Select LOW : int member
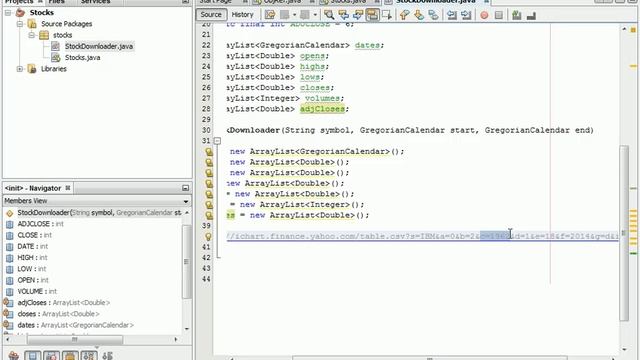Screen dimensions: 640x360 pos(31,269)
